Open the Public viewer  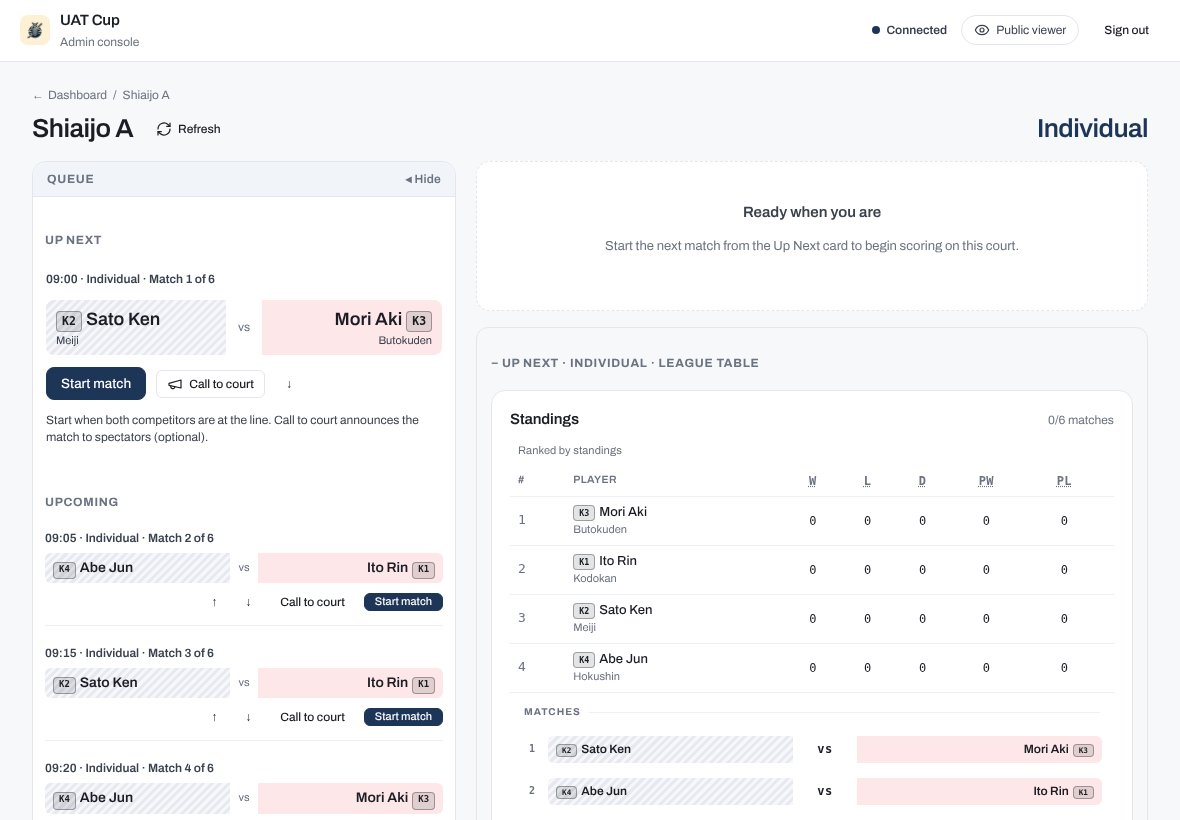pyautogui.click(x=1020, y=30)
